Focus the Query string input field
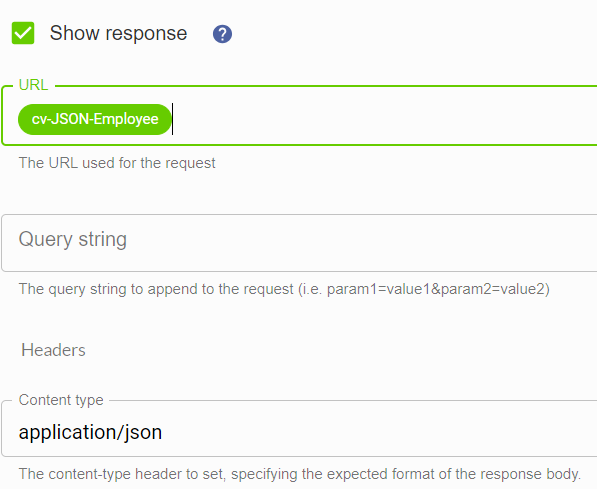This screenshot has height=489, width=597. coord(299,243)
